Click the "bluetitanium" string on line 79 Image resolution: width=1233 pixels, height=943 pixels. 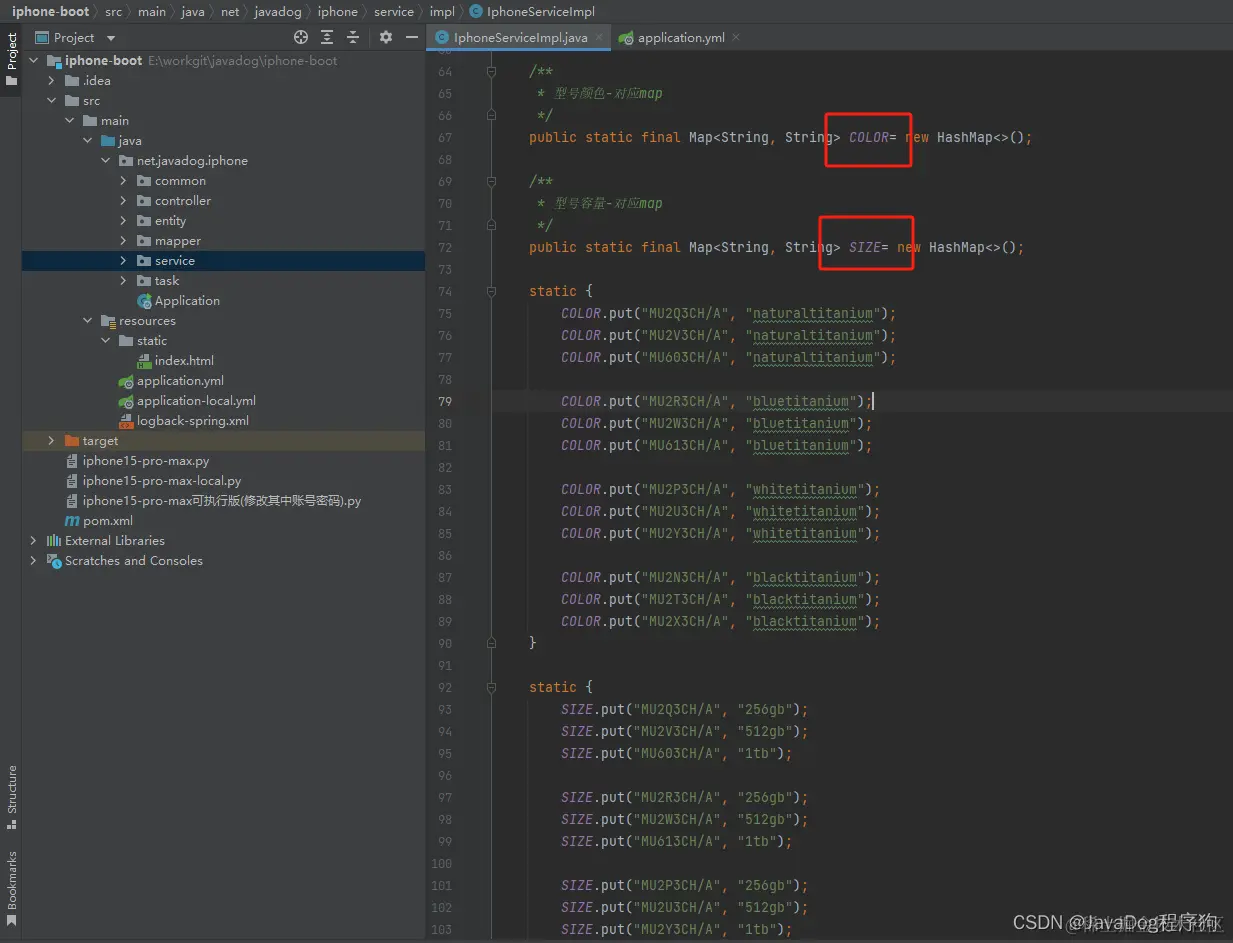801,402
